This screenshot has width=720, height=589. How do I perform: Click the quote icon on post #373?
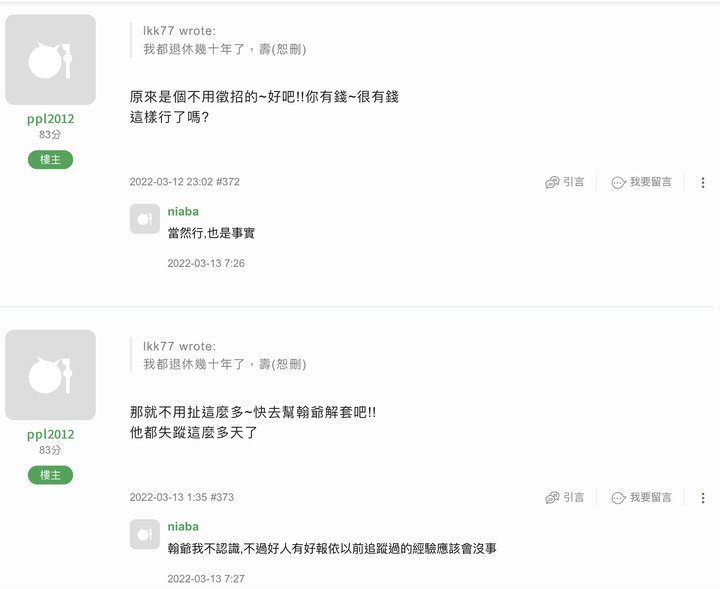pyautogui.click(x=552, y=498)
